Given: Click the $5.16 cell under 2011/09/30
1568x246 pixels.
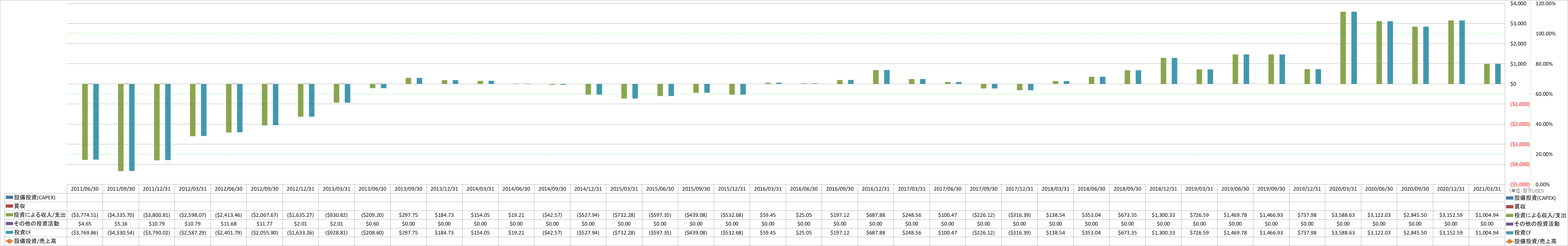Looking at the screenshot, I should (121, 223).
